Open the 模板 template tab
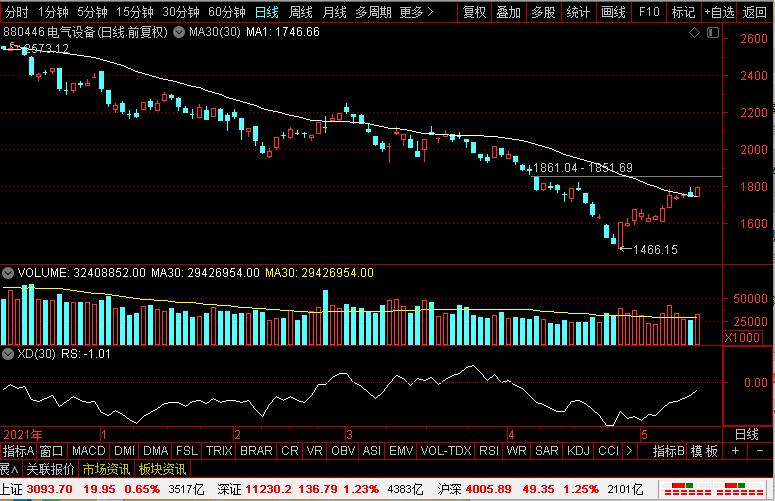775x501 pixels. click(704, 451)
